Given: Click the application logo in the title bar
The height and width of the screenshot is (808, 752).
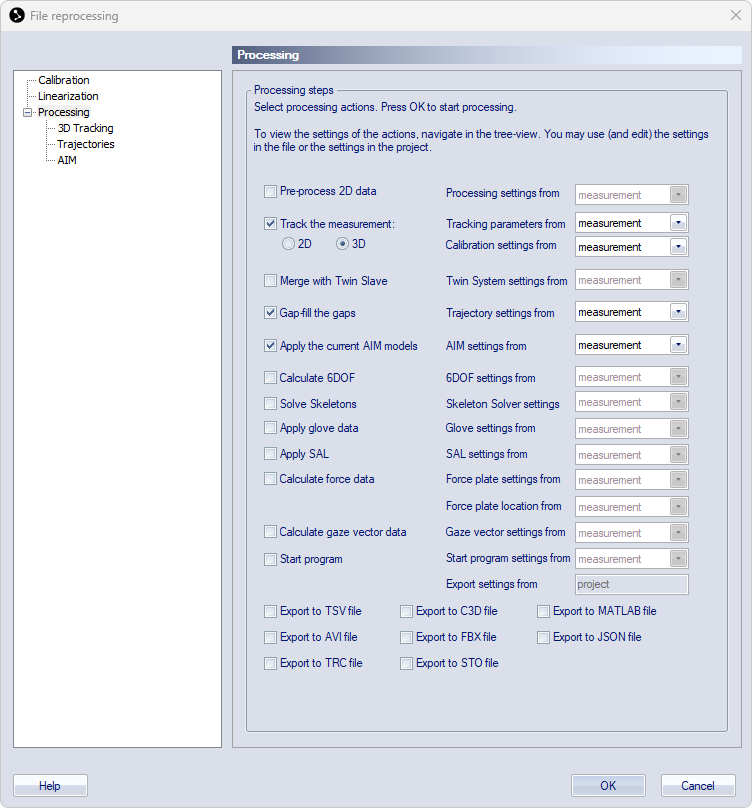Looking at the screenshot, I should (17, 15).
